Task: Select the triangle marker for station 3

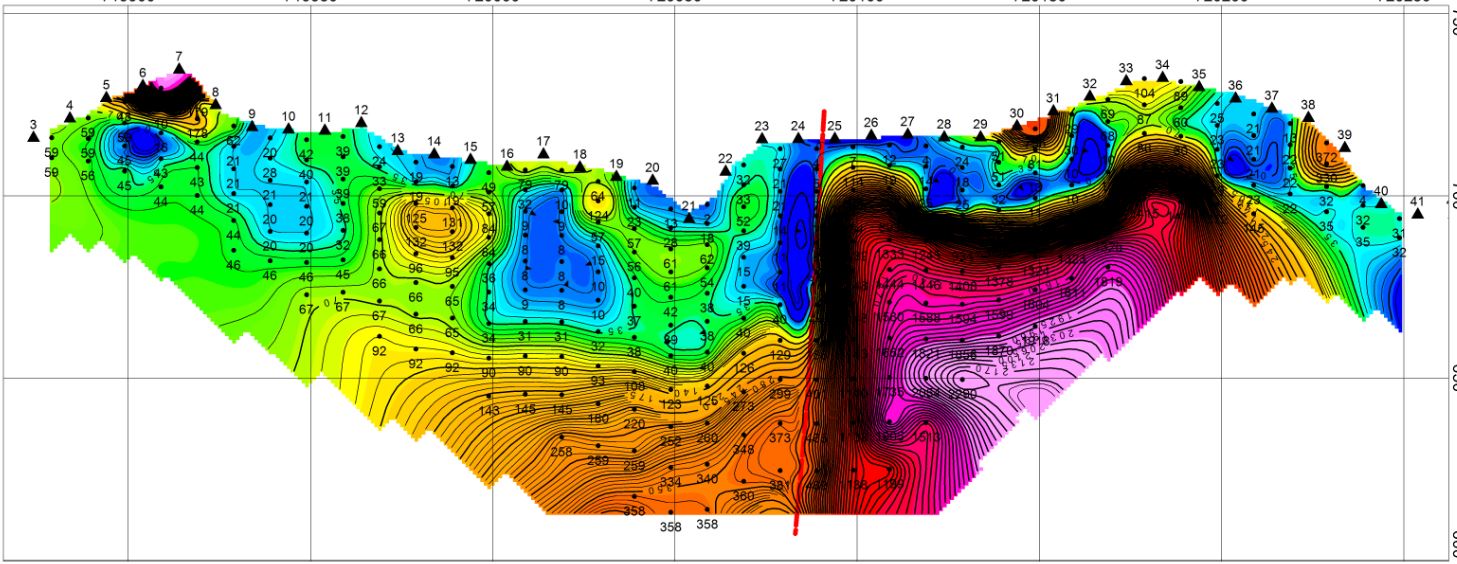Action: [33, 137]
